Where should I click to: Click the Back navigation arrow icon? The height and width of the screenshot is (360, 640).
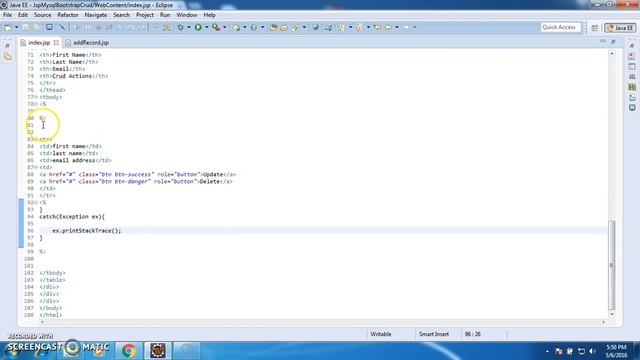click(x=389, y=27)
